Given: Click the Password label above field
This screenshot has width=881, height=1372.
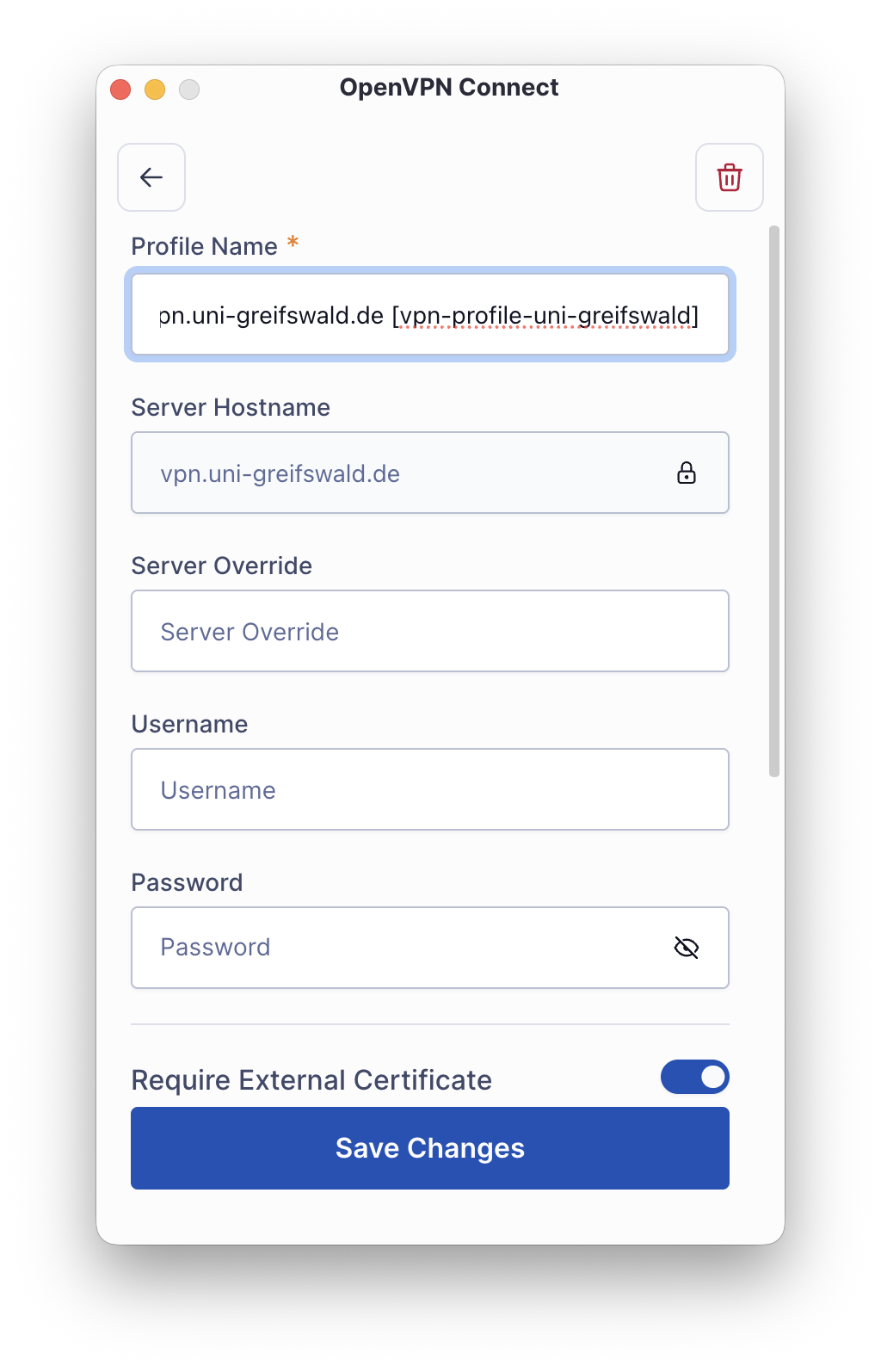Looking at the screenshot, I should [x=187, y=882].
